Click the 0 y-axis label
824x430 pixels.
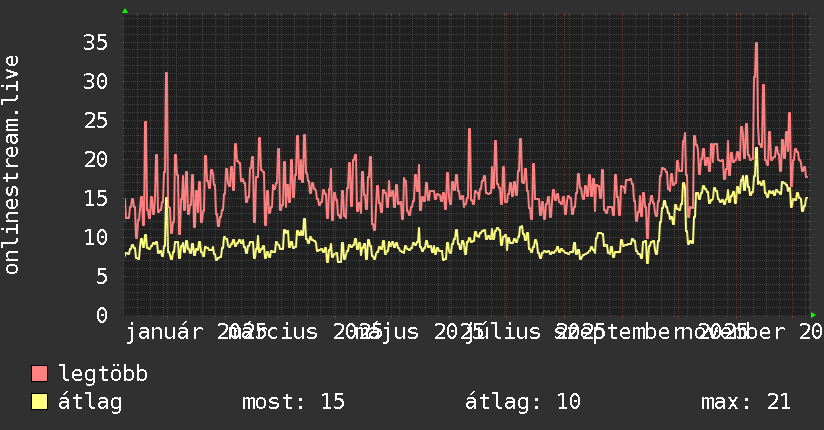102,315
